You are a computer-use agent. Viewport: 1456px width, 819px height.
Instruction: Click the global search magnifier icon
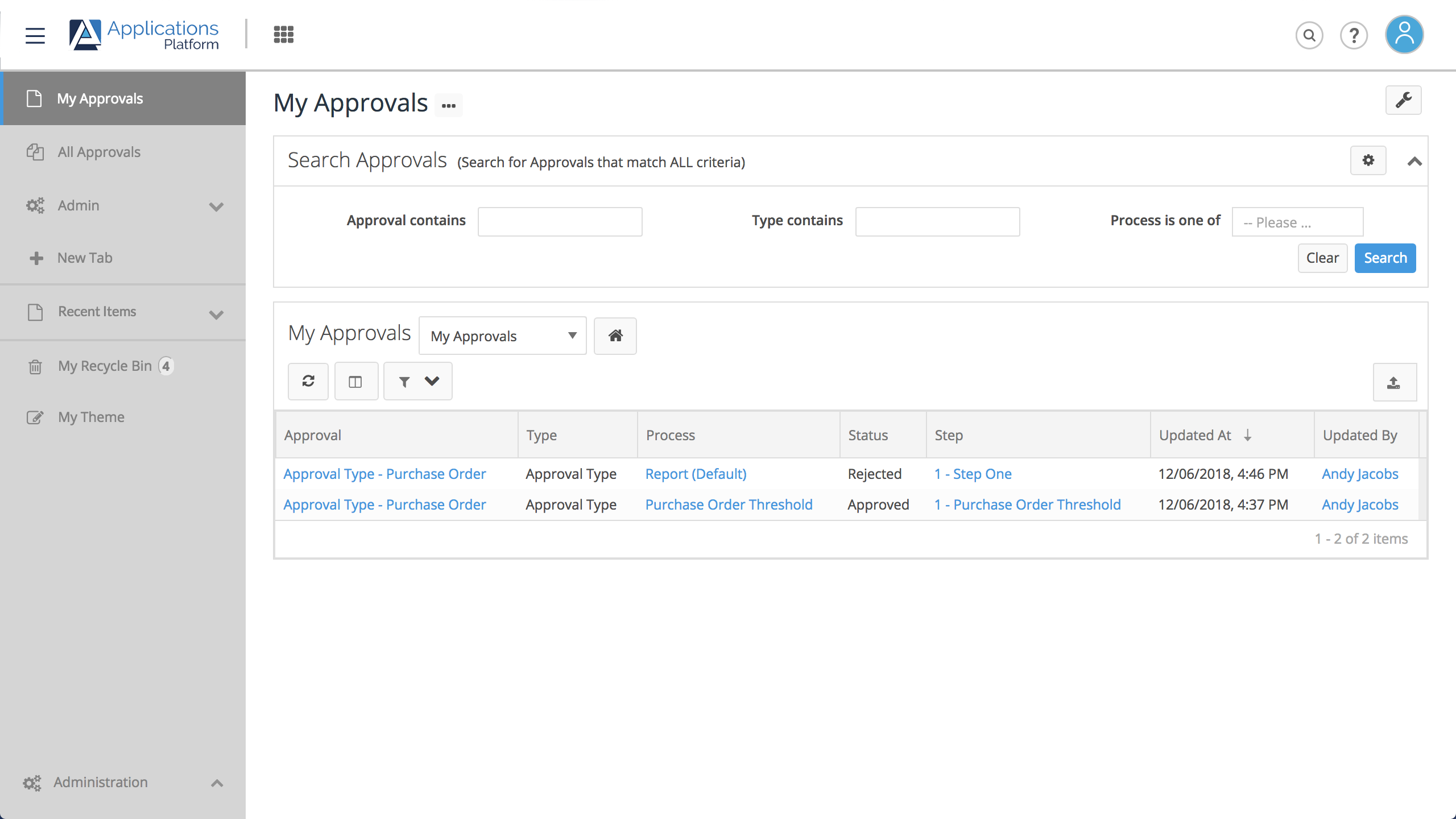click(x=1309, y=35)
